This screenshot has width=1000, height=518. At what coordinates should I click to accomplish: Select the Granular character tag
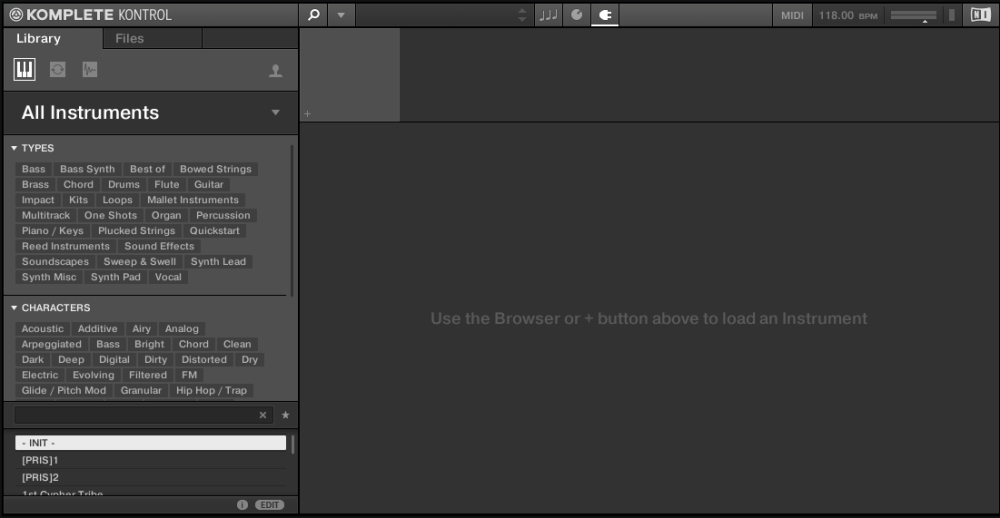pyautogui.click(x=141, y=390)
